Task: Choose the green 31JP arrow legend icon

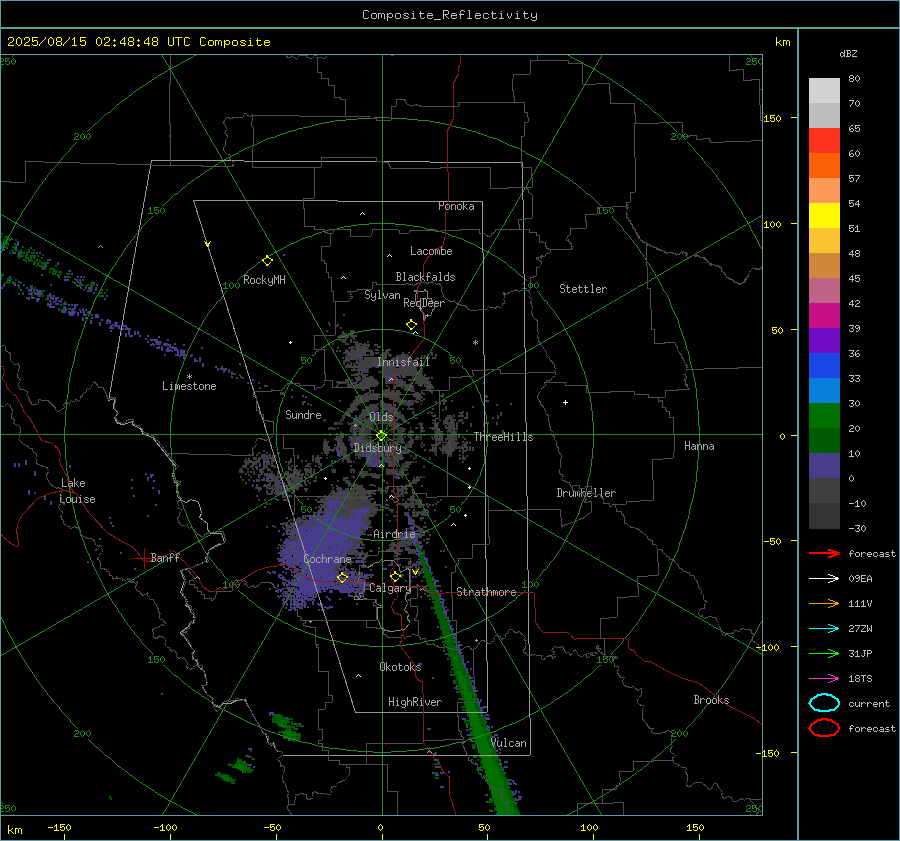Action: tap(824, 653)
